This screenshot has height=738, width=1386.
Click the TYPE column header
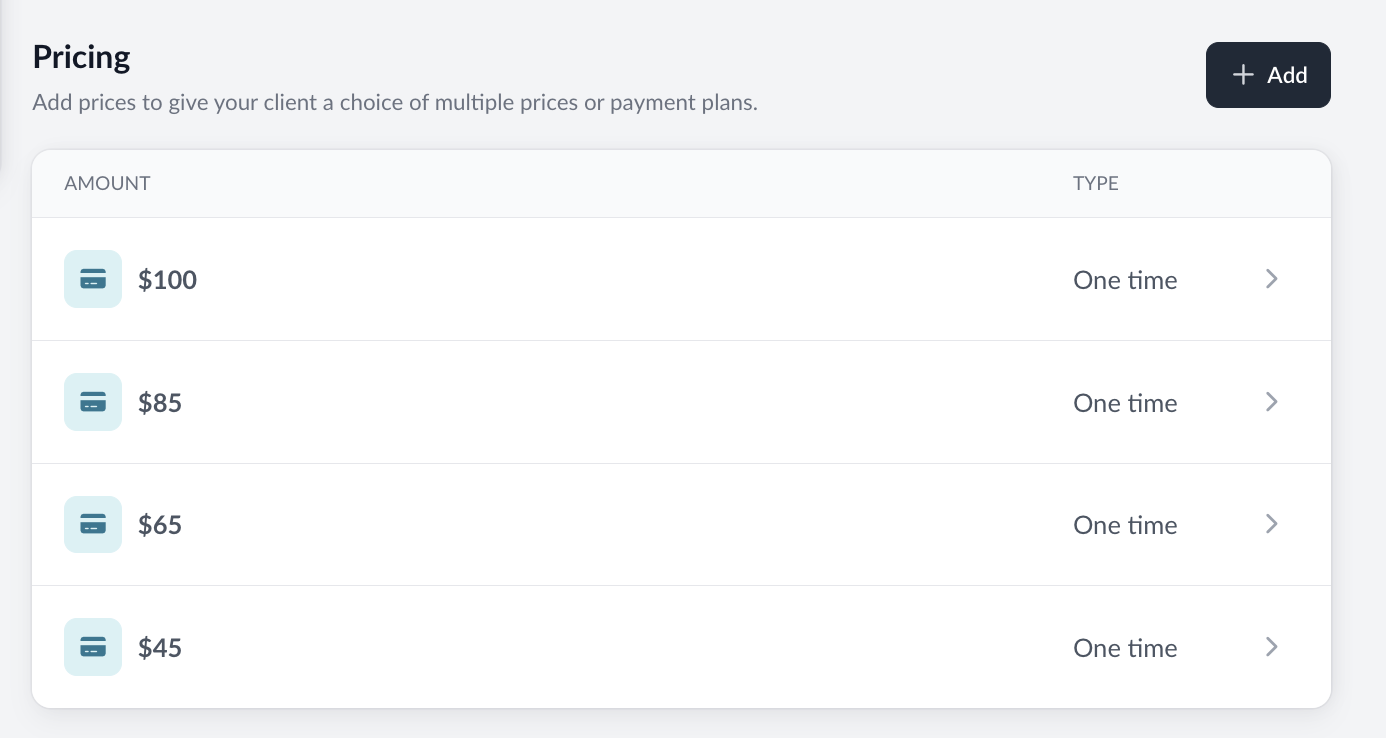click(1095, 183)
